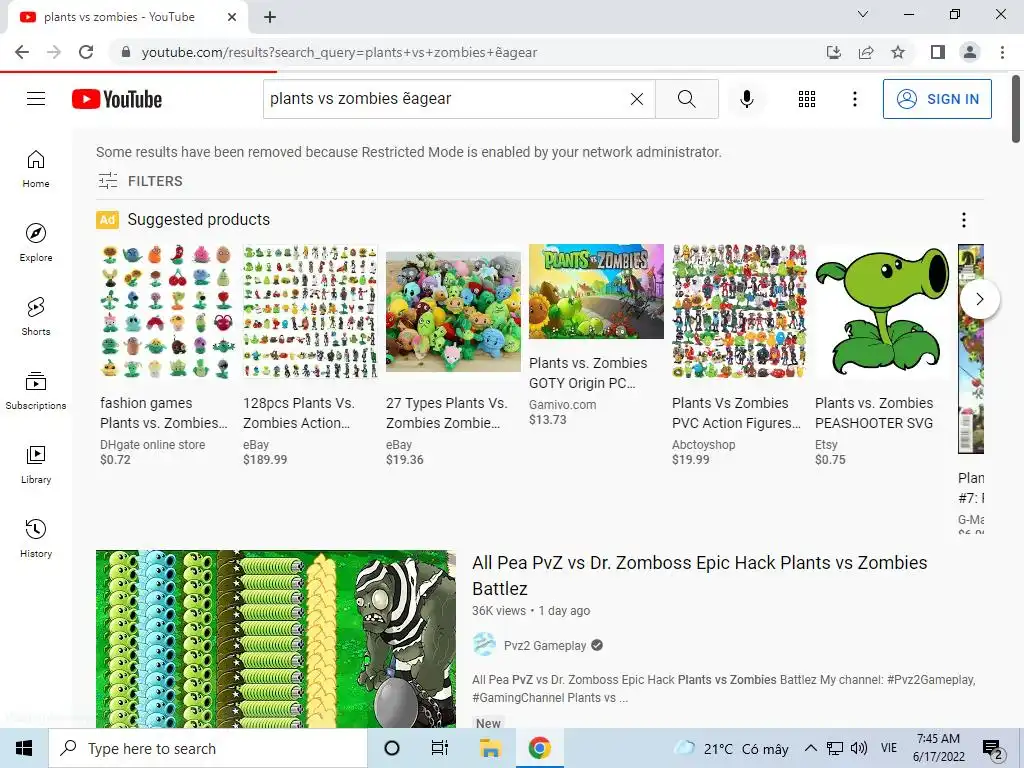Open the notification action center
The width and height of the screenshot is (1024, 768).
coord(992,749)
